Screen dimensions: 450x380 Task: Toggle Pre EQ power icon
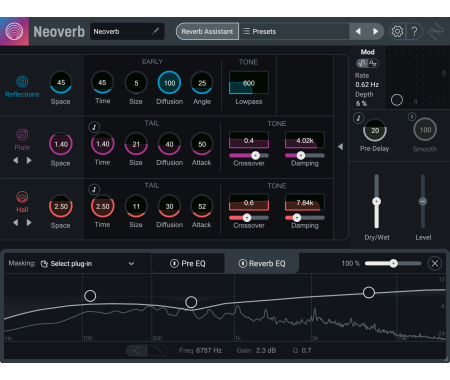tap(174, 264)
